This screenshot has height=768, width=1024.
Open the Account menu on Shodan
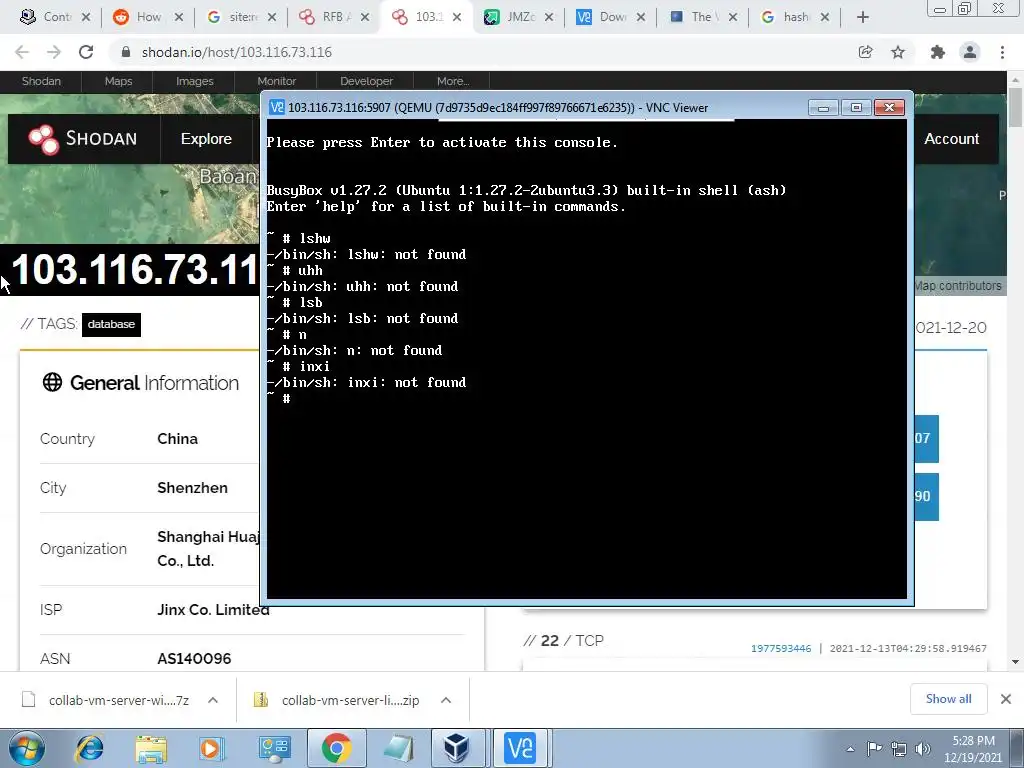(952, 139)
